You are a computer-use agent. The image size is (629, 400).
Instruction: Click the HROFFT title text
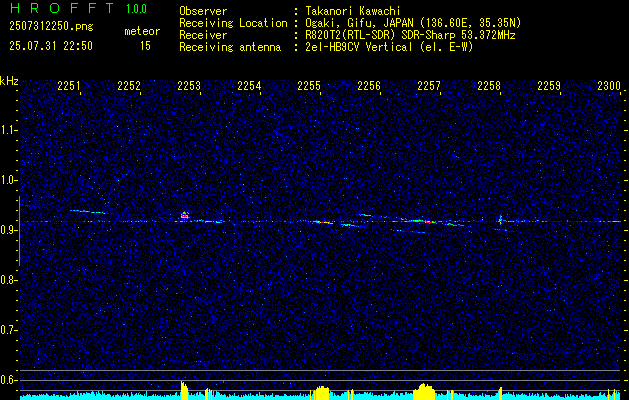coord(61,8)
